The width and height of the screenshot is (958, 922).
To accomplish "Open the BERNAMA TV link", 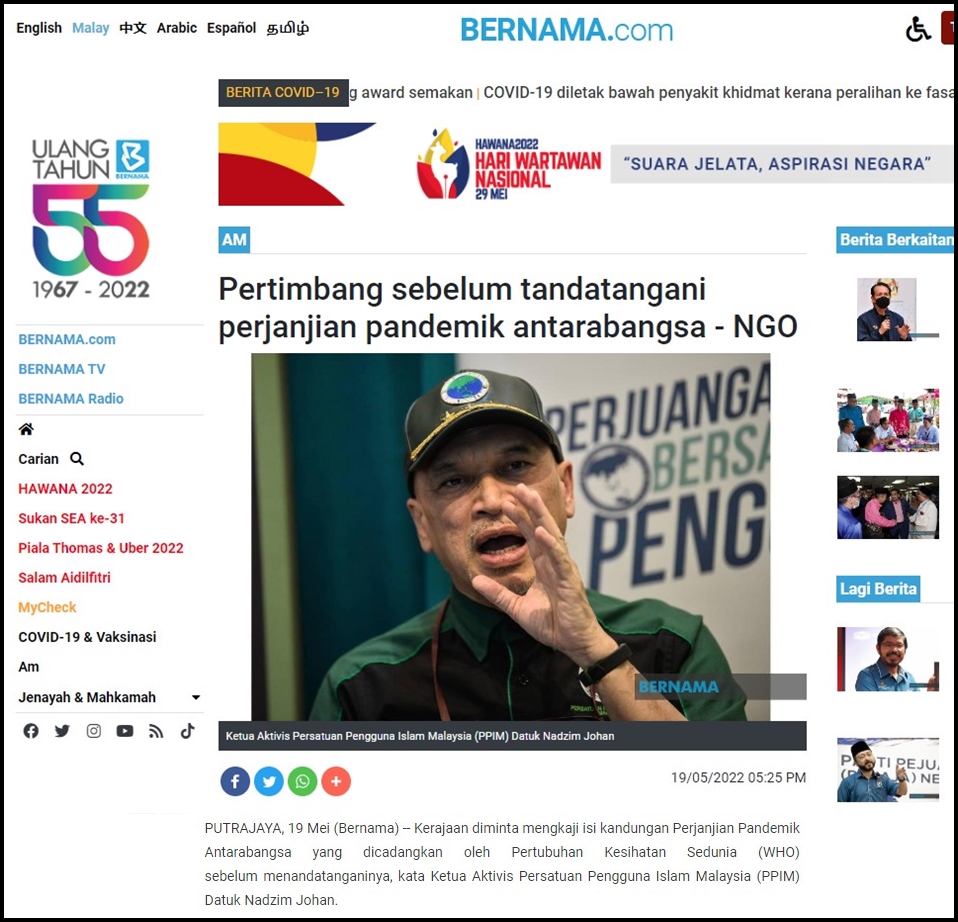I will (x=62, y=369).
